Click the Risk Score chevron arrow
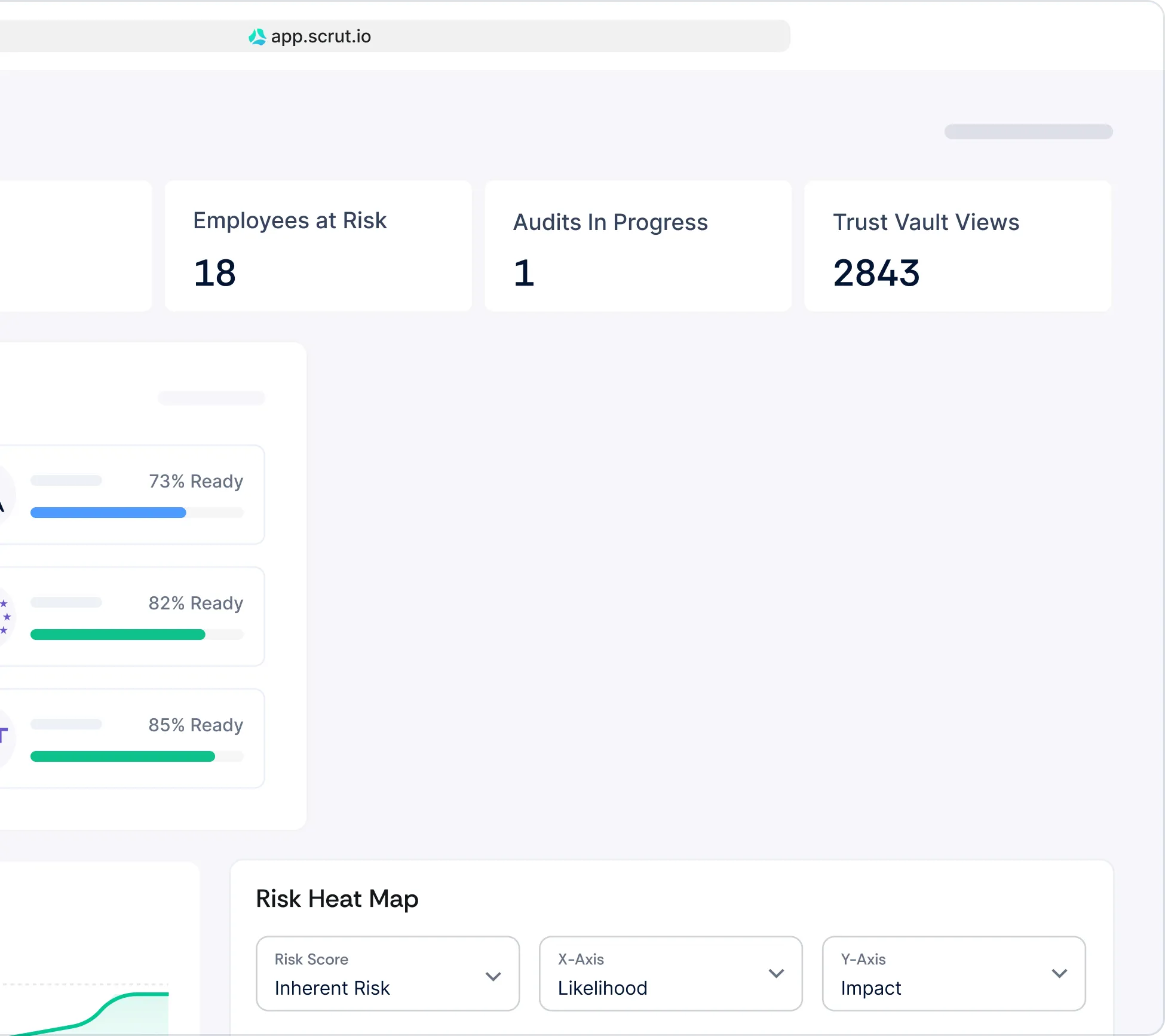Viewport: 1165px width, 1036px height. pos(493,976)
